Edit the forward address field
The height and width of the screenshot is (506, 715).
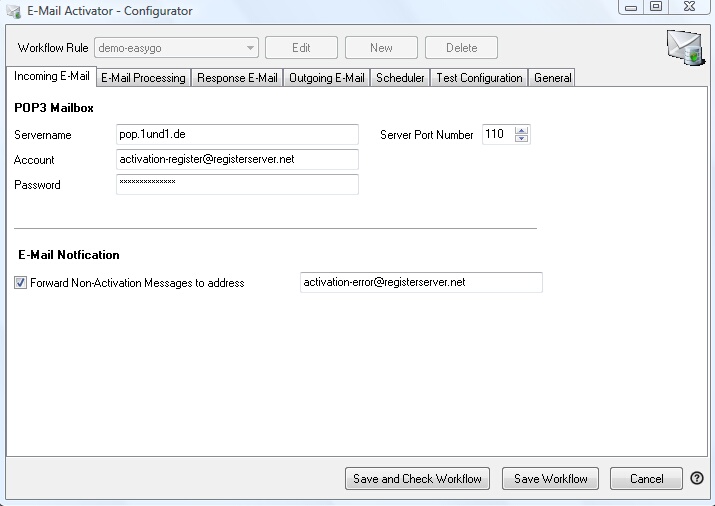[420, 283]
